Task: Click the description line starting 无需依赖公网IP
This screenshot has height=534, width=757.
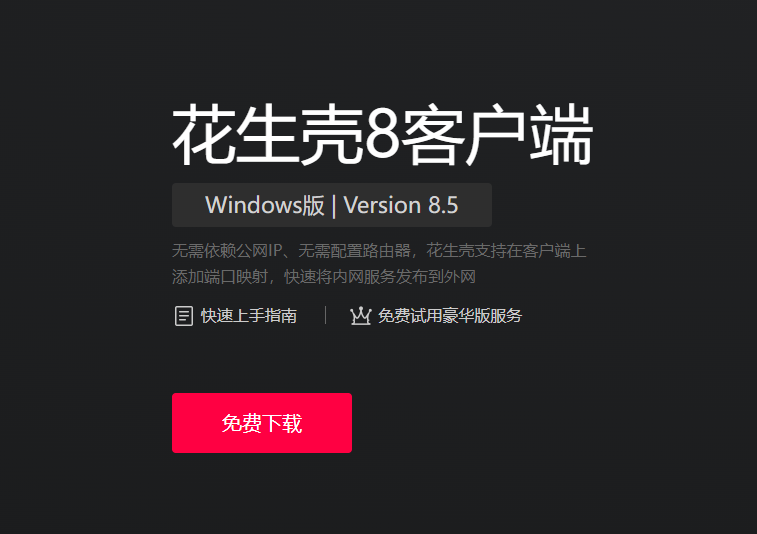Action: (x=379, y=251)
